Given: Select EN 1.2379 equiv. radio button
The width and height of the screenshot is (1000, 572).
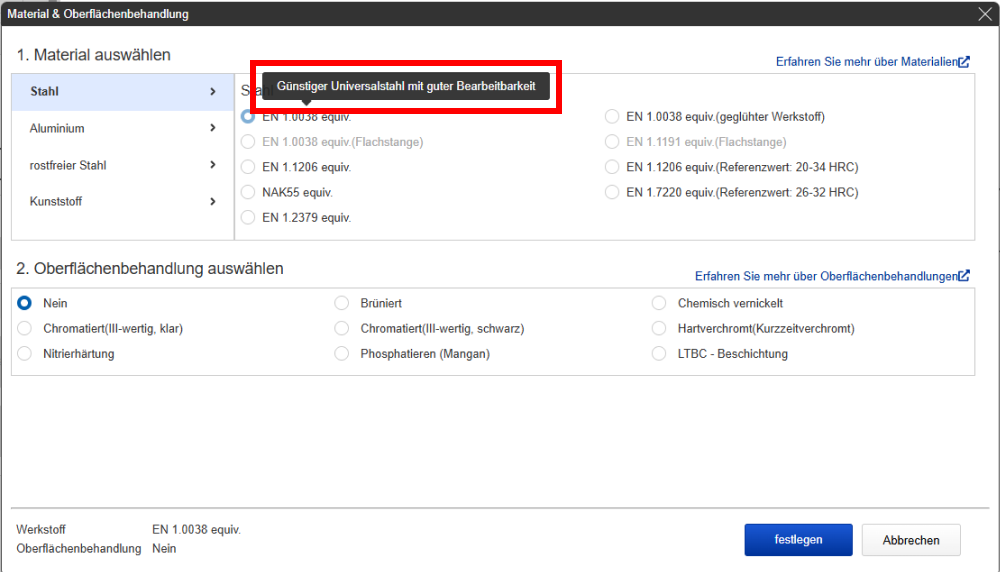Looking at the screenshot, I should (x=248, y=217).
